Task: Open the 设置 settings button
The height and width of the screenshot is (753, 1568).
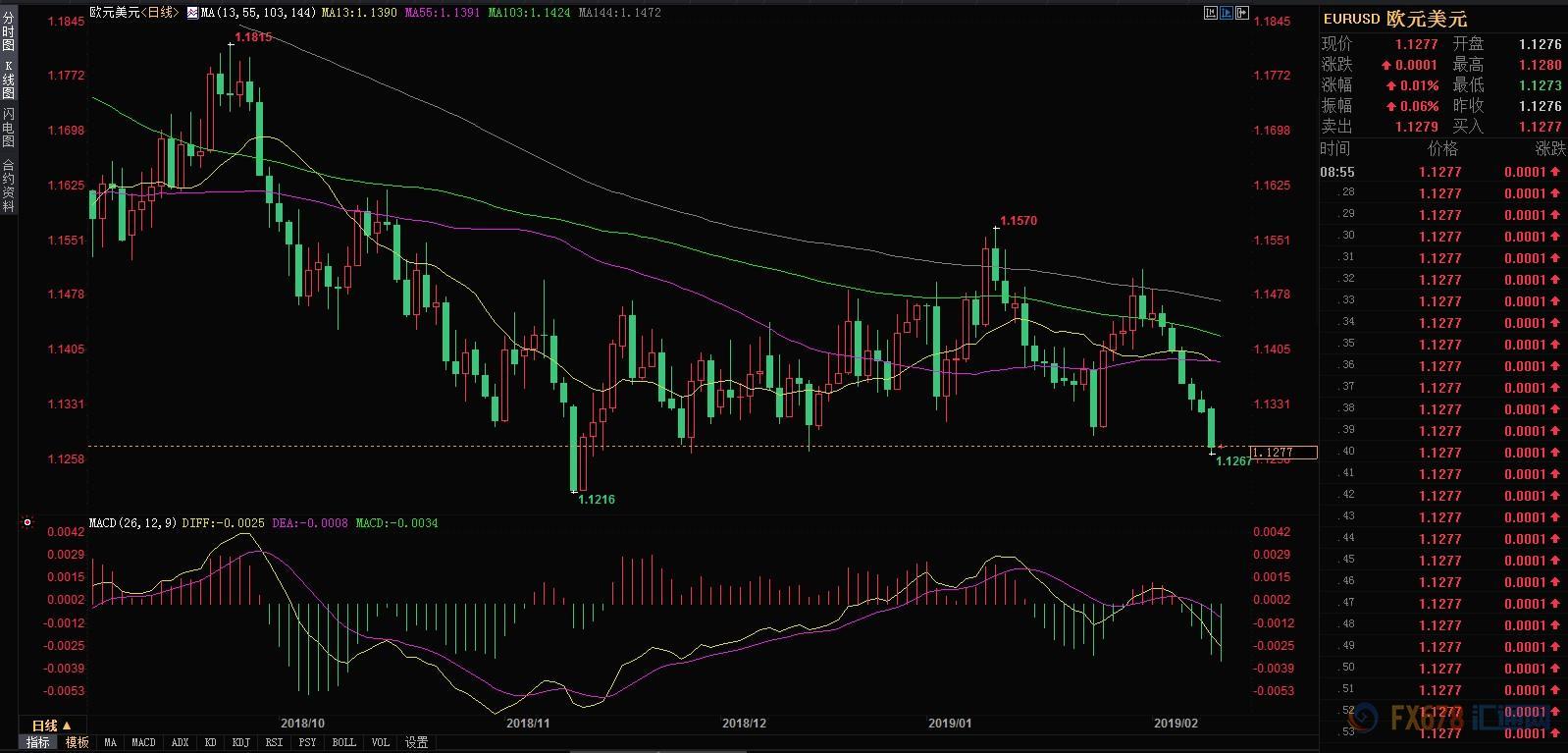Action: (x=417, y=742)
